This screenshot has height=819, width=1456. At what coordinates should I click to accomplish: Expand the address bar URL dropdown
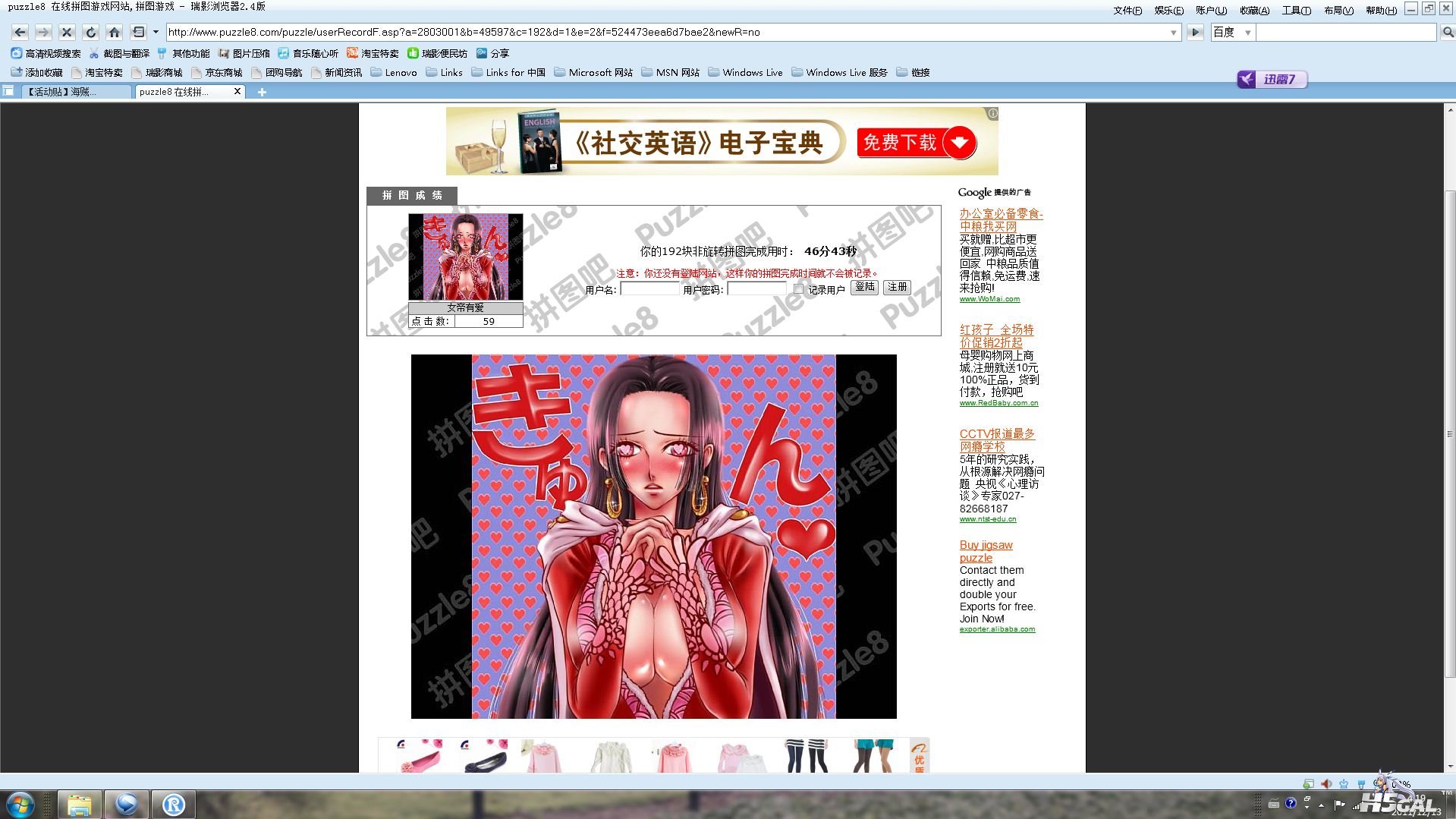(x=1173, y=33)
